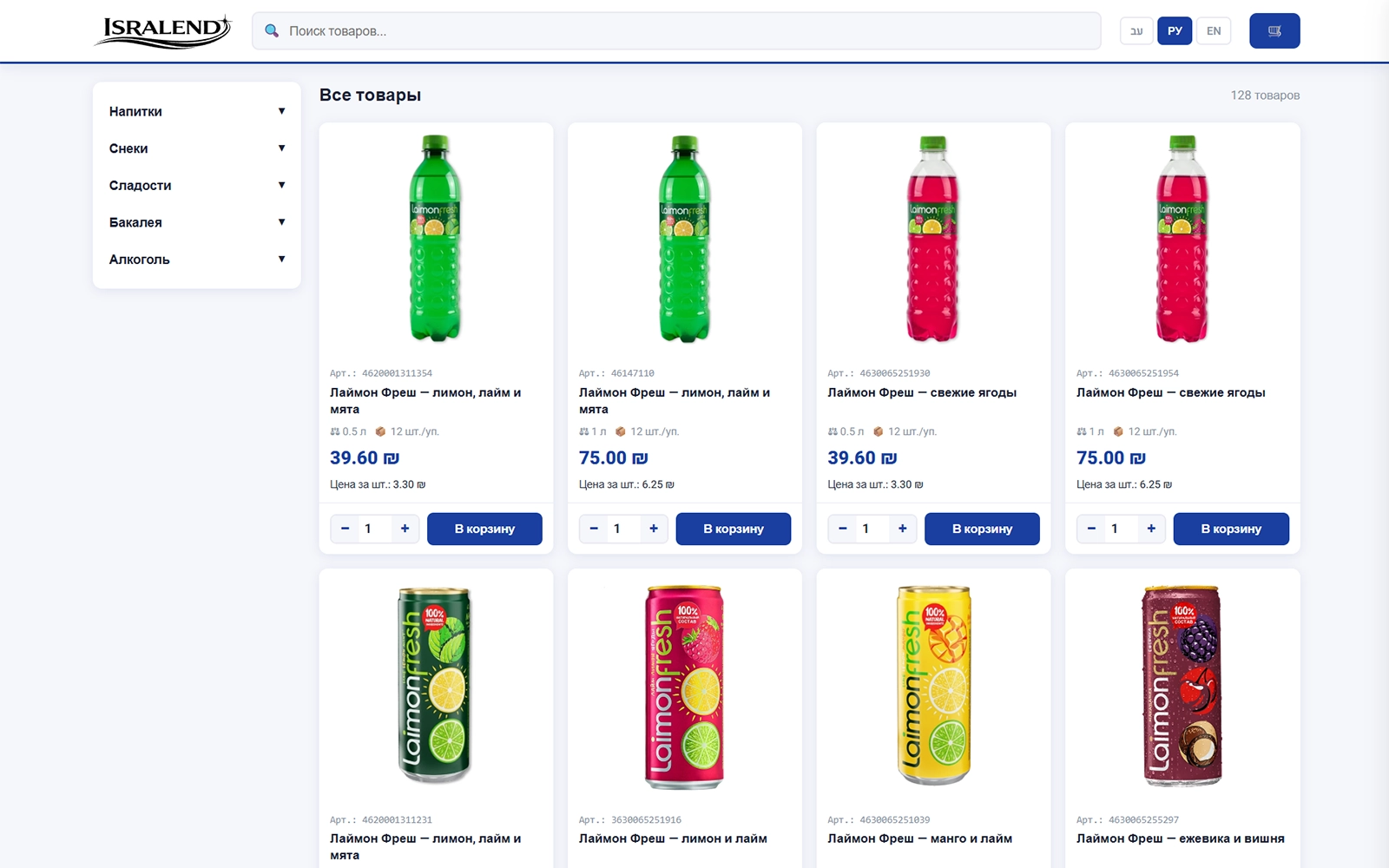
Task: Switch language to Hebrew
Action: point(1136,31)
